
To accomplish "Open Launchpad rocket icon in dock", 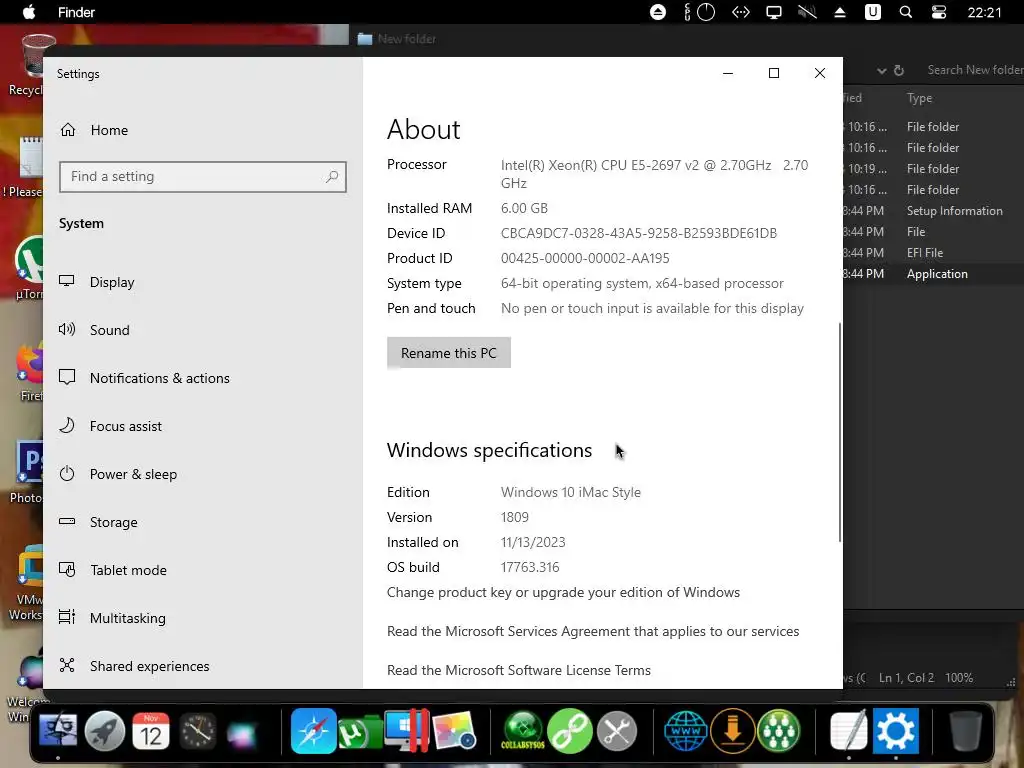I will click(104, 730).
